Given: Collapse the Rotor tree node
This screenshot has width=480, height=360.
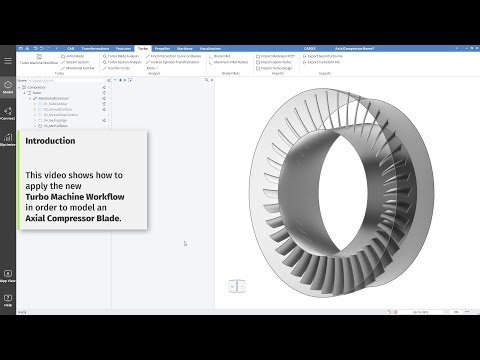Looking at the screenshot, I should point(24,93).
